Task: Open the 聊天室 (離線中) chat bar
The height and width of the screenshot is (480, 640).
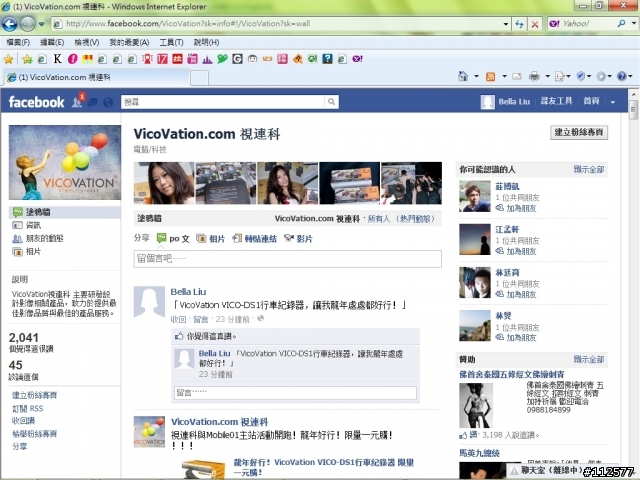Action: tap(546, 470)
